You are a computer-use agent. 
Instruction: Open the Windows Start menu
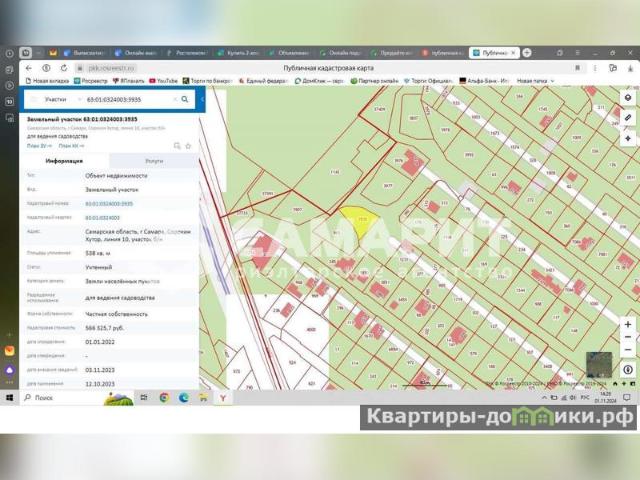9,398
